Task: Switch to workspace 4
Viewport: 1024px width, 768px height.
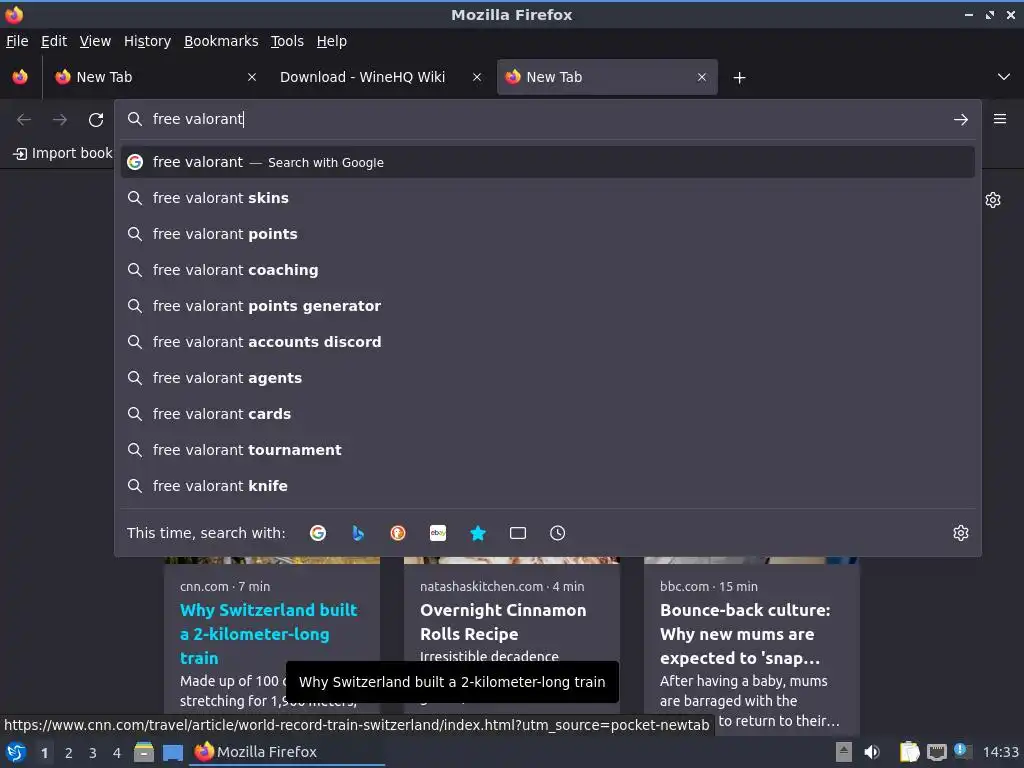Action: pyautogui.click(x=117, y=753)
